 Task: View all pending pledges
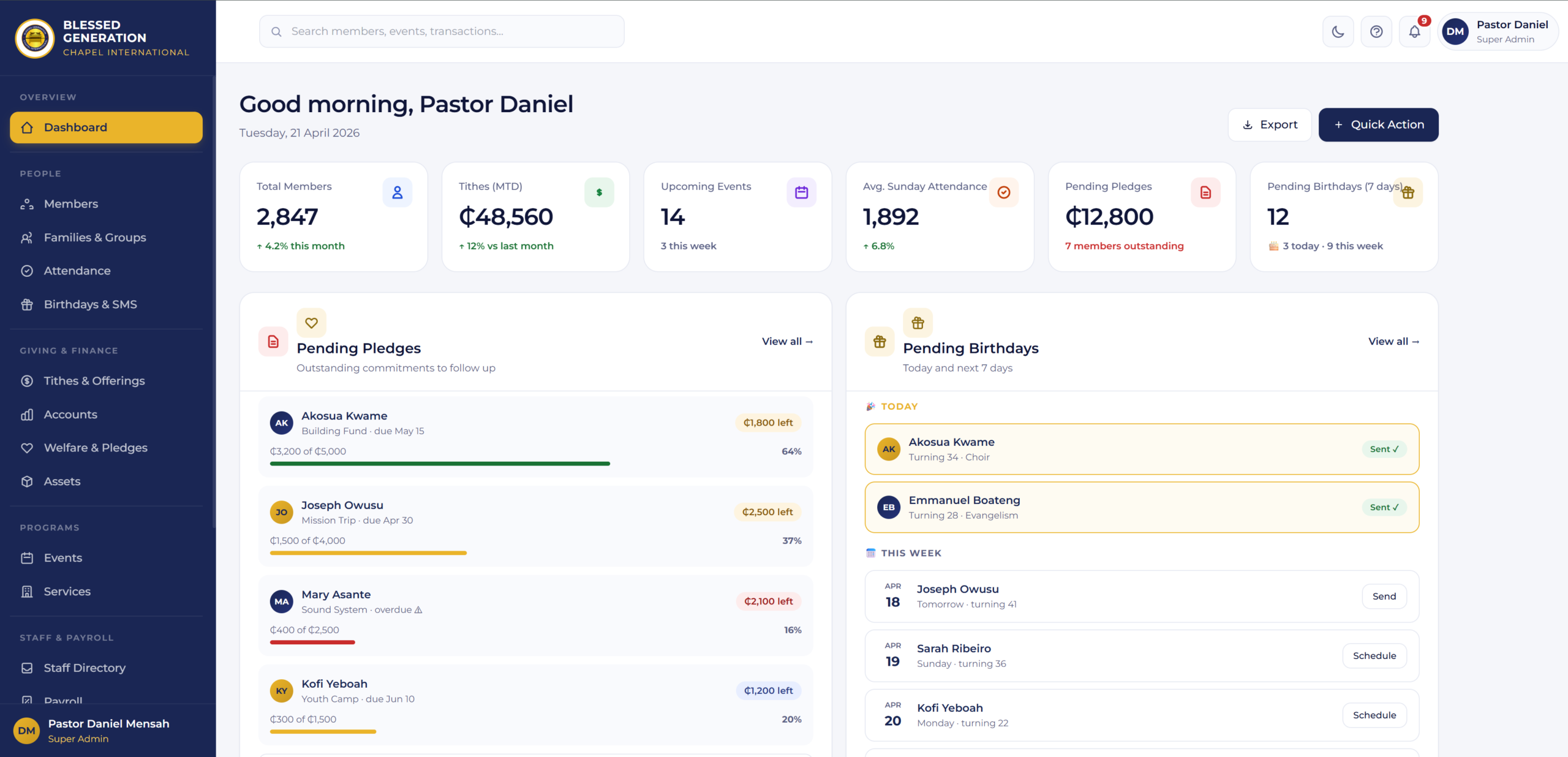787,342
